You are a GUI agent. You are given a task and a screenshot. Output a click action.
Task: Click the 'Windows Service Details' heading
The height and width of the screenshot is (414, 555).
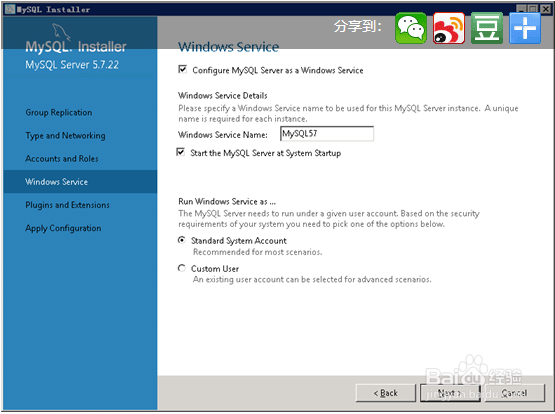223,96
